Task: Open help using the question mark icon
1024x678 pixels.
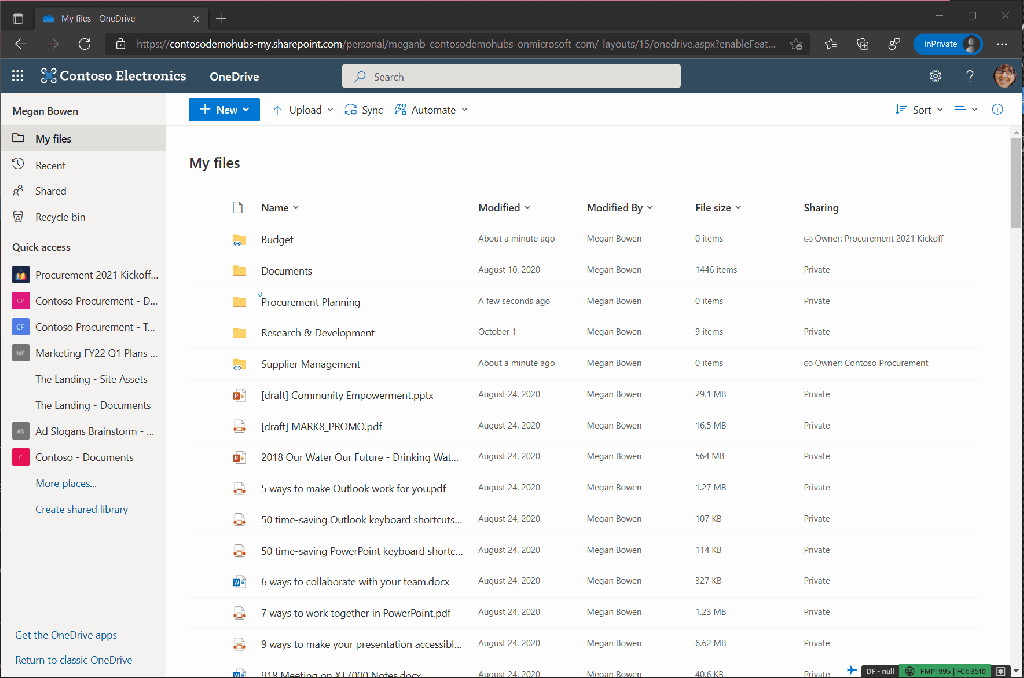Action: [x=968, y=75]
